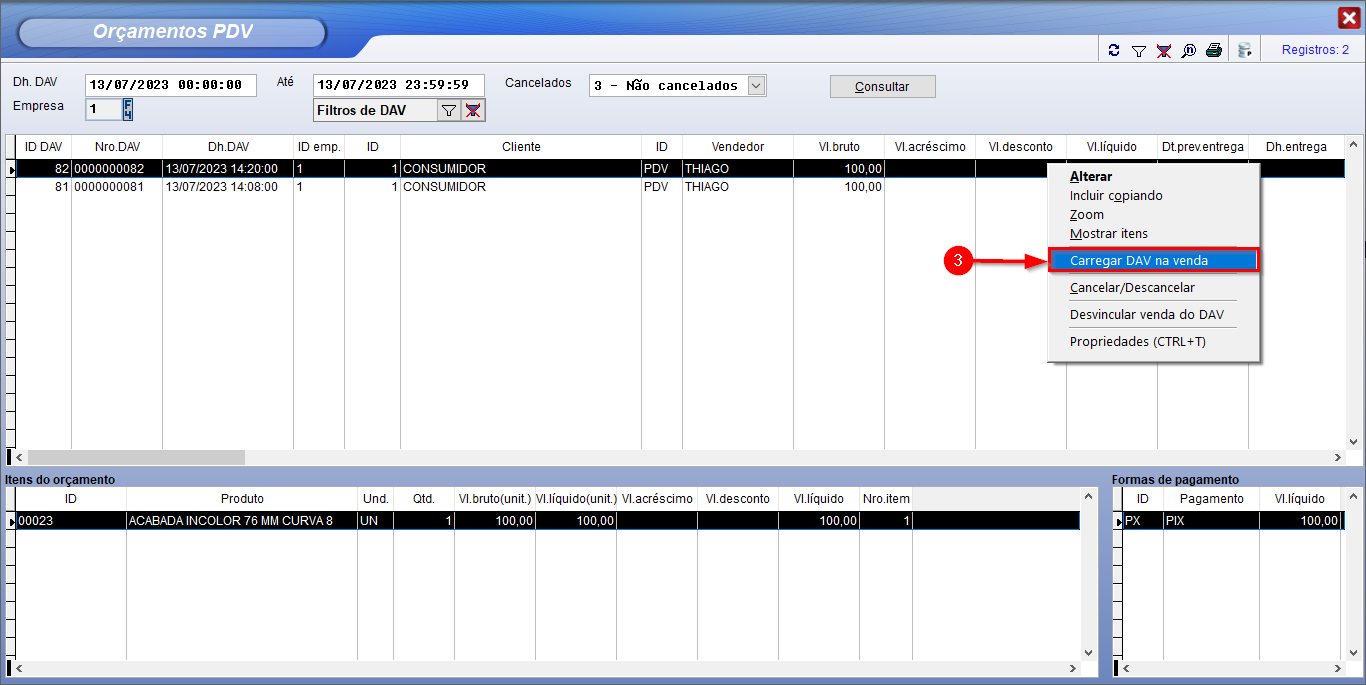Click the clear filter icon in top toolbar
The height and width of the screenshot is (685, 1366).
1163,50
